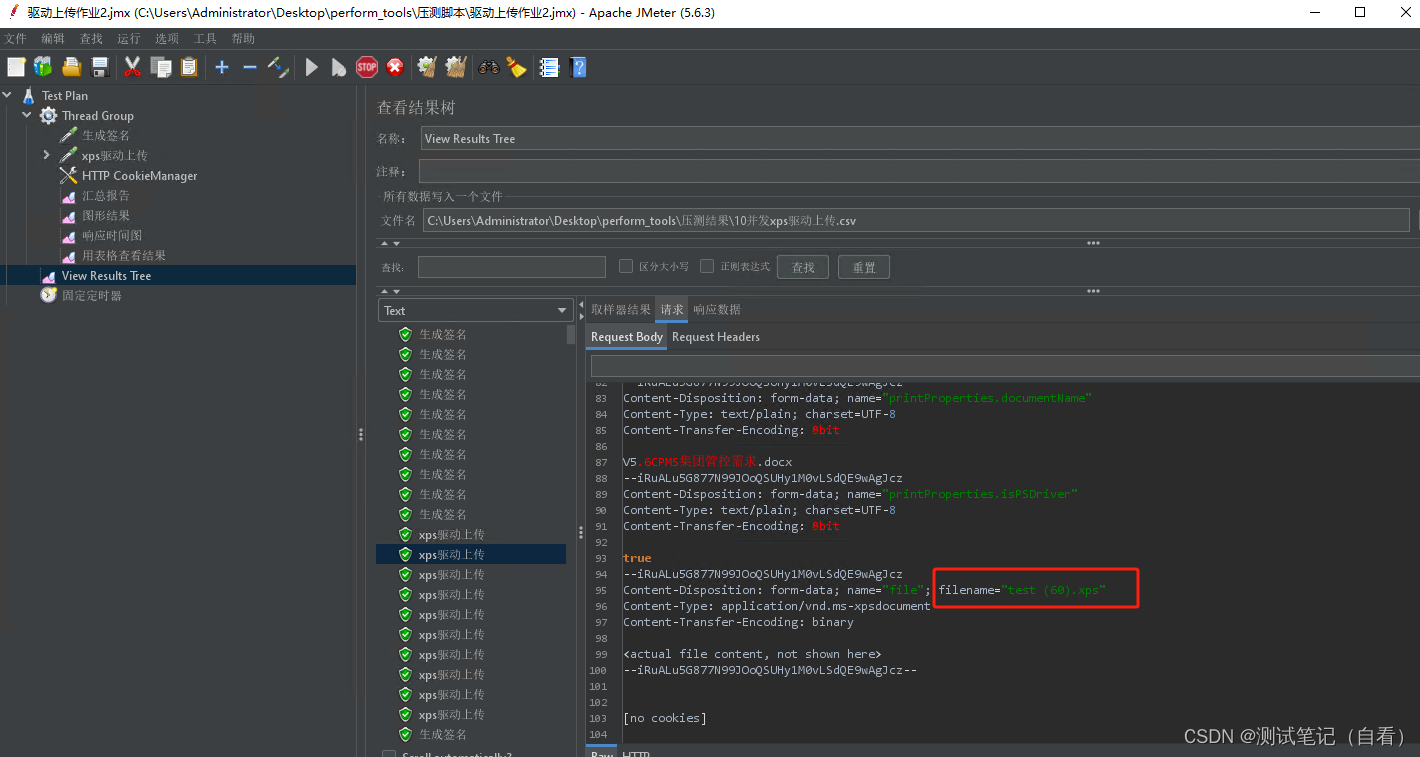Click Start no pauses icon
This screenshot has height=757, width=1420.
pos(339,67)
